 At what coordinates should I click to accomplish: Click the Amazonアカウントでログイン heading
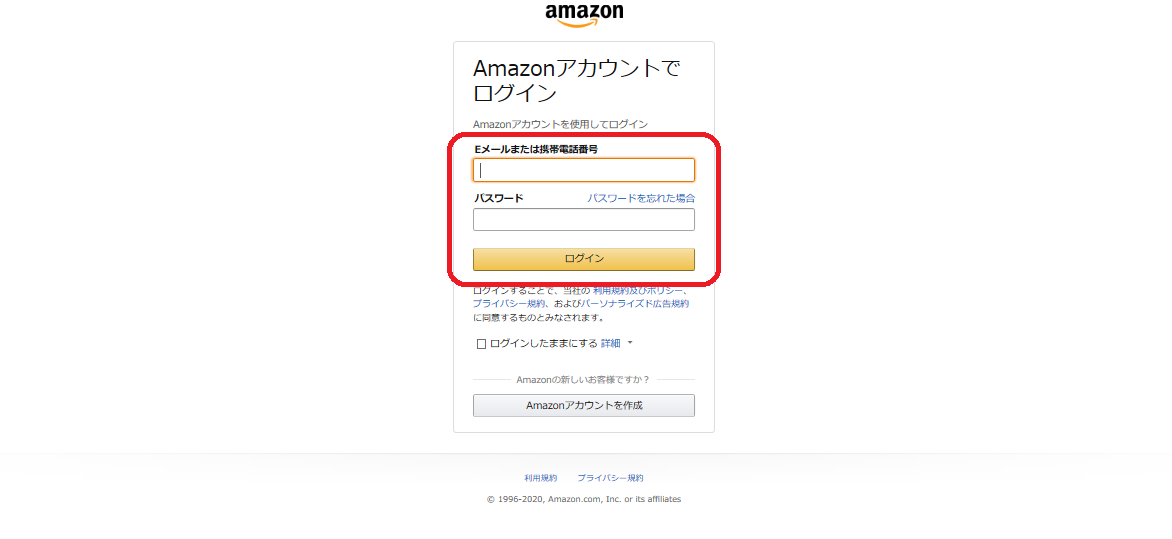click(577, 80)
